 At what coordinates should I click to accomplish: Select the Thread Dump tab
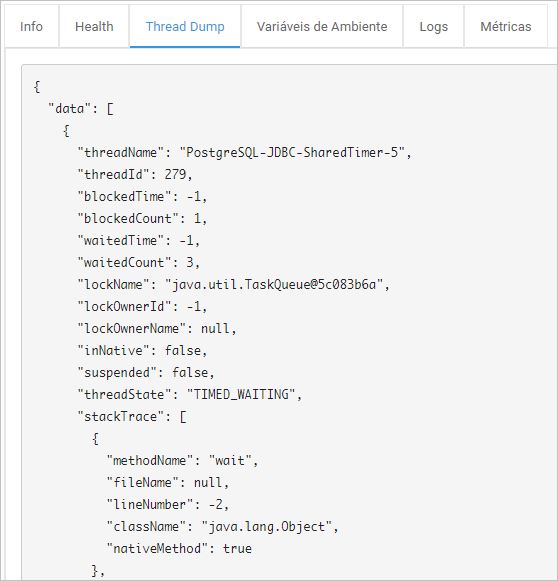[x=185, y=27]
